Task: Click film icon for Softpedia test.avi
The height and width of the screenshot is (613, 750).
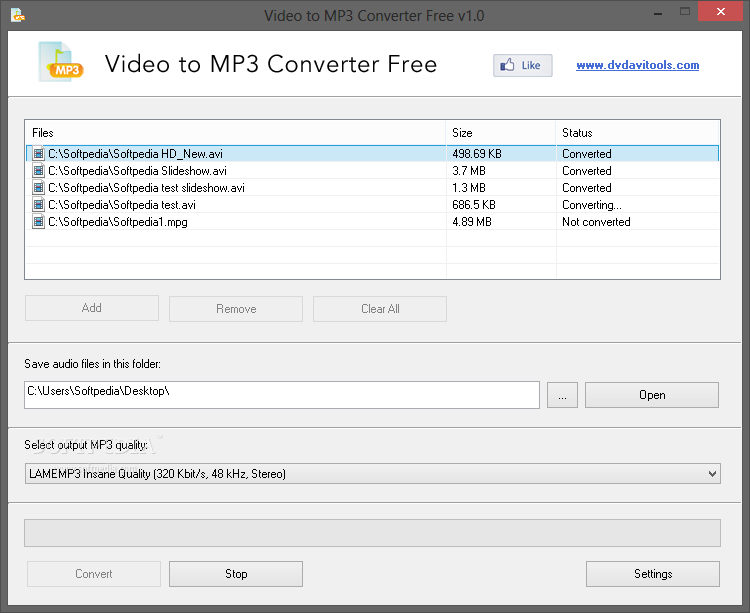Action: pyautogui.click(x=38, y=205)
